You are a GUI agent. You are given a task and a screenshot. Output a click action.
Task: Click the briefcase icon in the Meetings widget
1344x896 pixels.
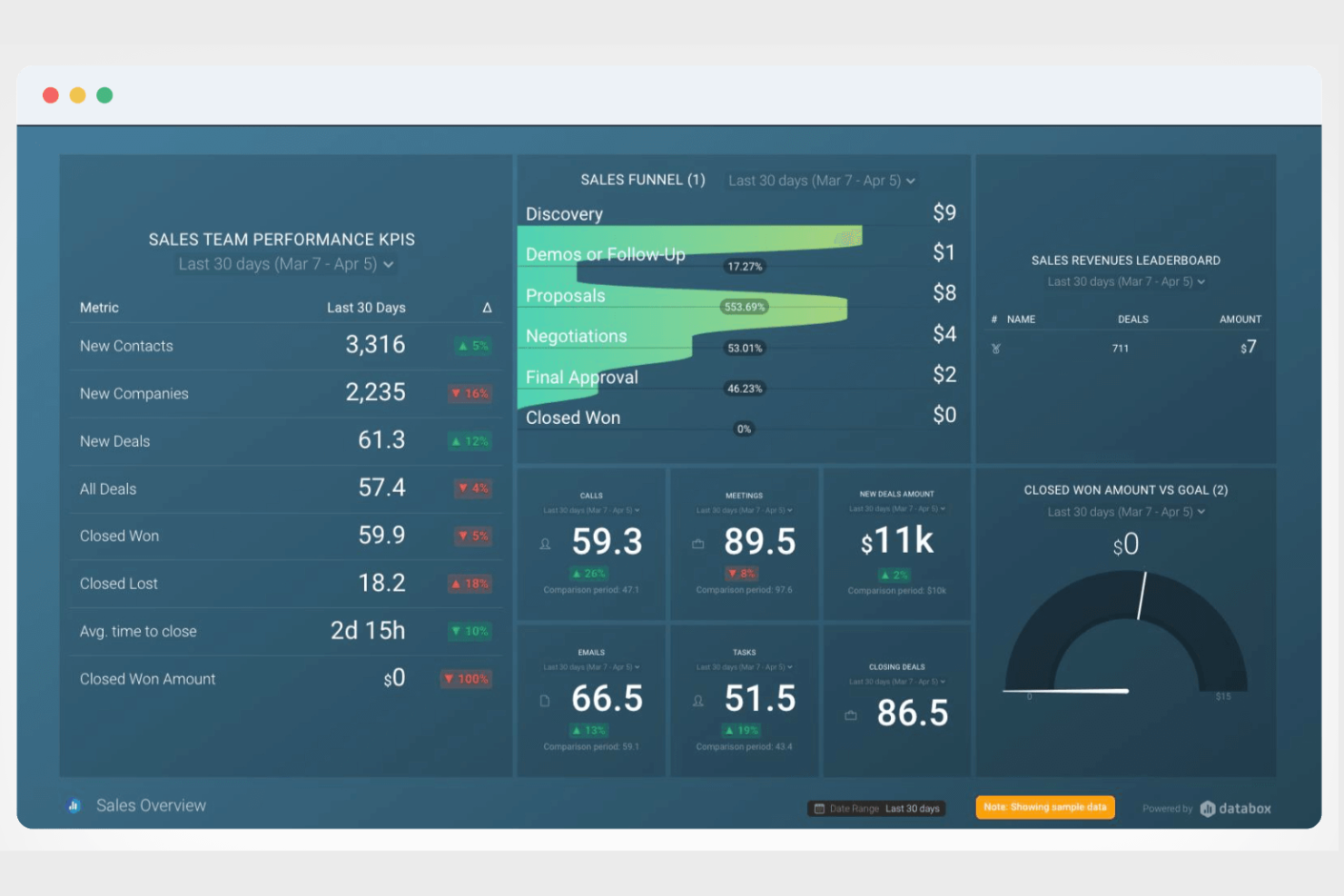coord(697,543)
